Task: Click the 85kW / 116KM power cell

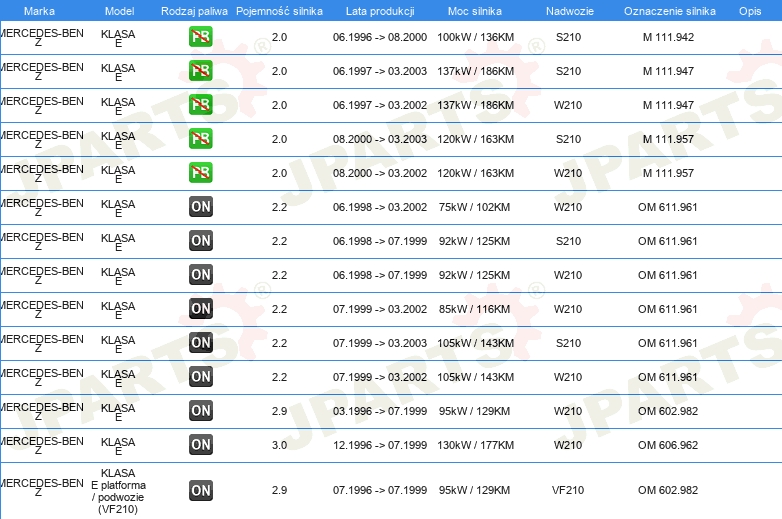Action: [474, 309]
